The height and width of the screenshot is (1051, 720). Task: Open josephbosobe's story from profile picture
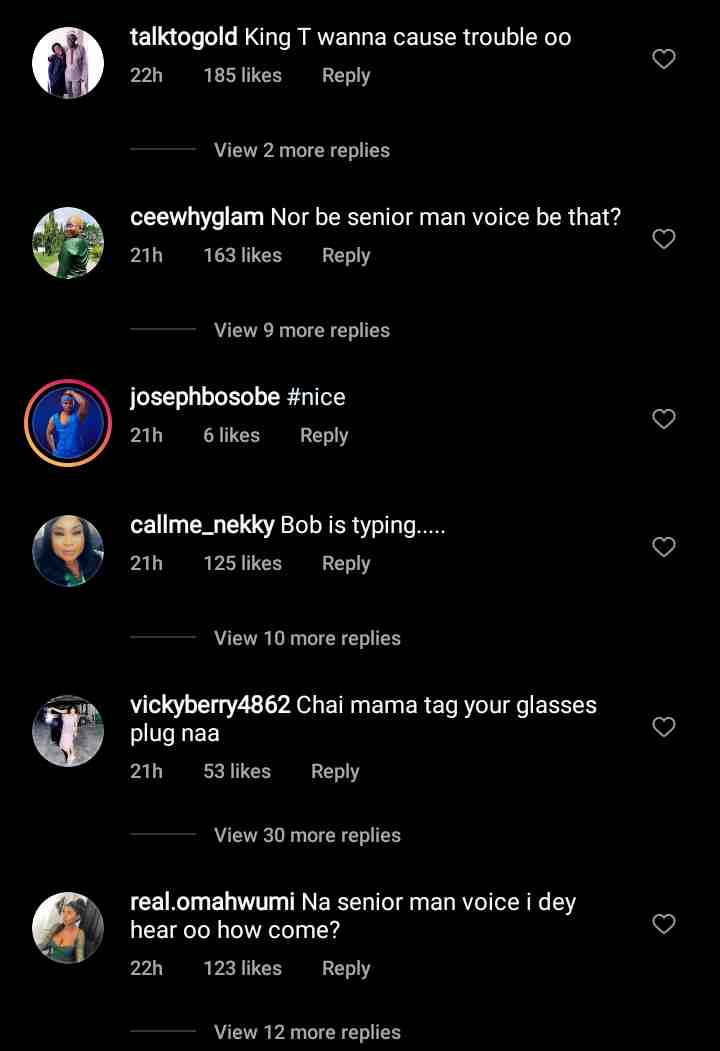(68, 423)
